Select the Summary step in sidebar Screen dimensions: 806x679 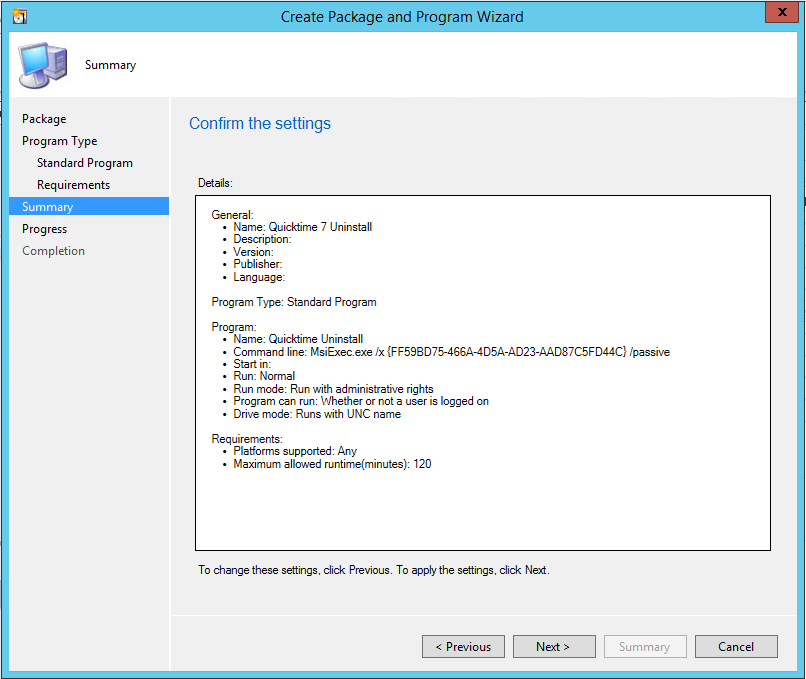click(89, 207)
